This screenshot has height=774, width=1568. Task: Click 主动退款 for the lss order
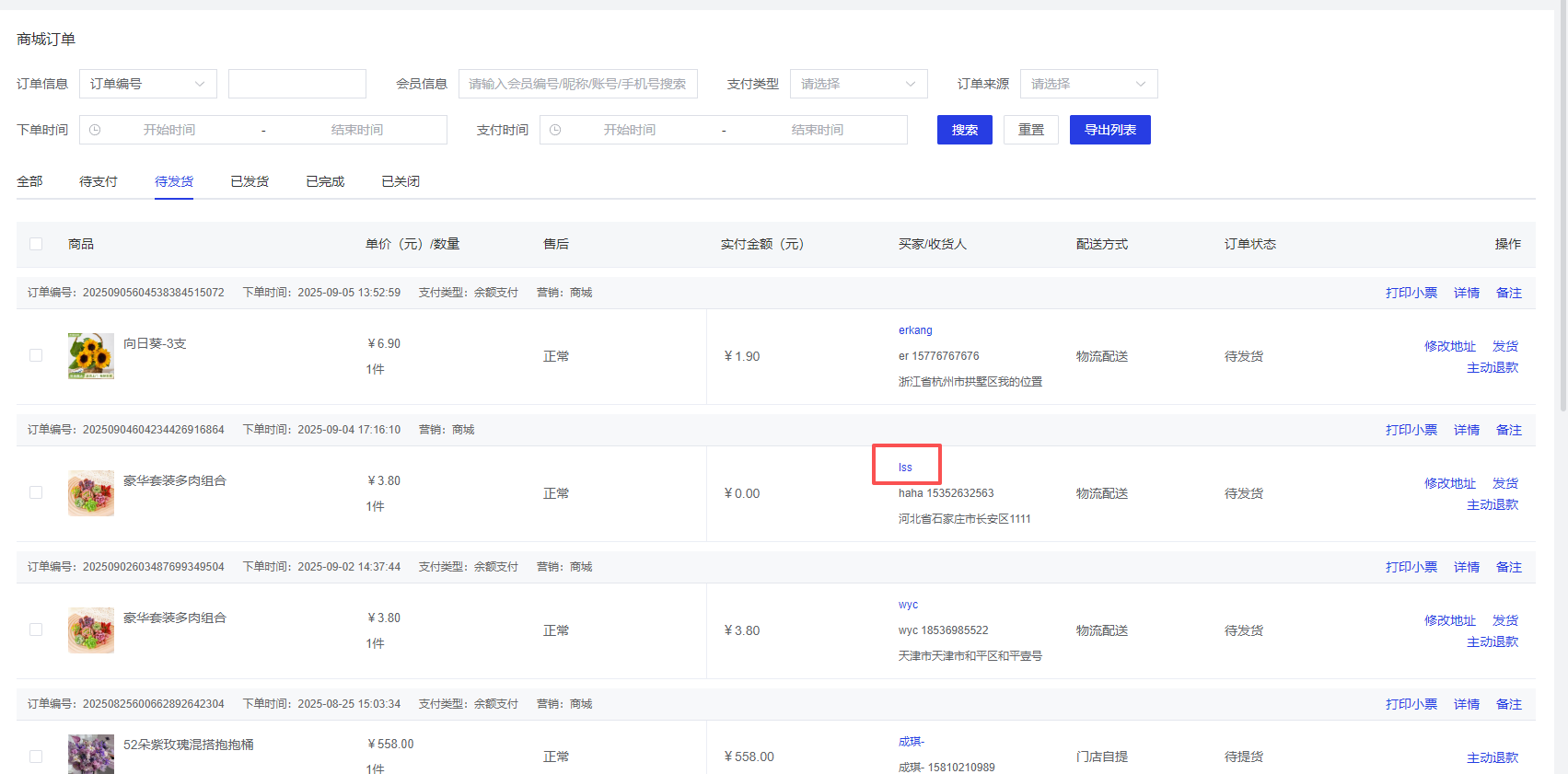coord(1493,504)
